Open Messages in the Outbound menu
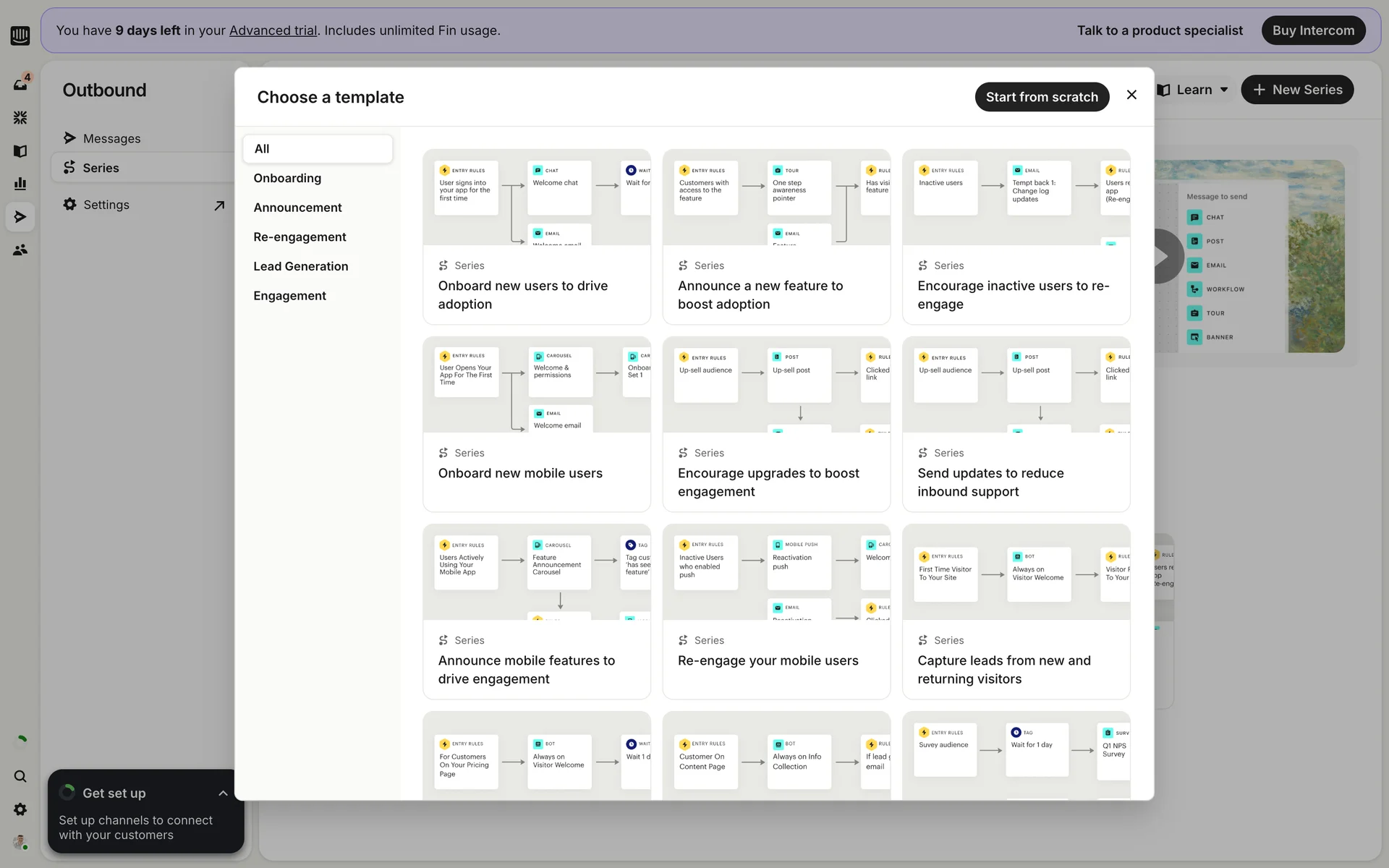The height and width of the screenshot is (868, 1389). point(111,138)
